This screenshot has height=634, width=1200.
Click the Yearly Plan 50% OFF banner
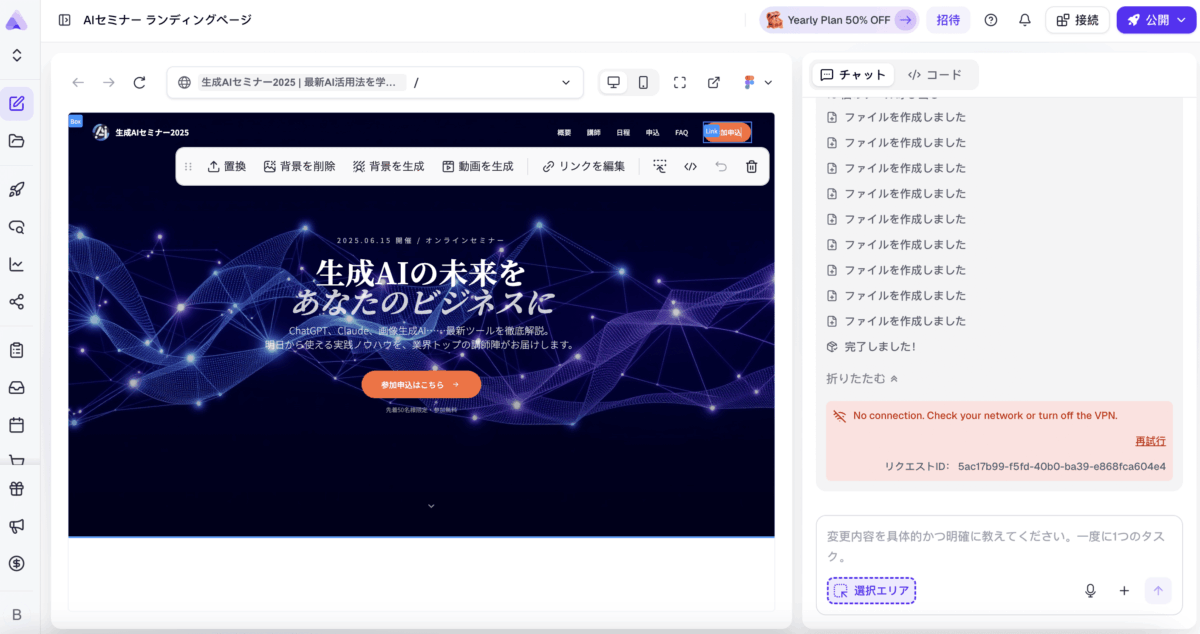tap(839, 20)
